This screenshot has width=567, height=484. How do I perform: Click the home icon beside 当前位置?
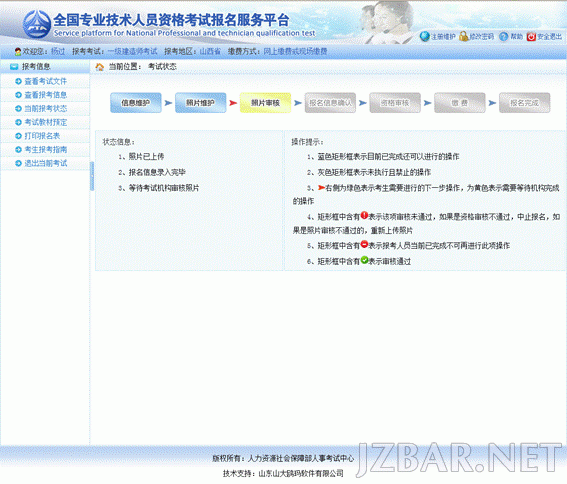click(99, 67)
